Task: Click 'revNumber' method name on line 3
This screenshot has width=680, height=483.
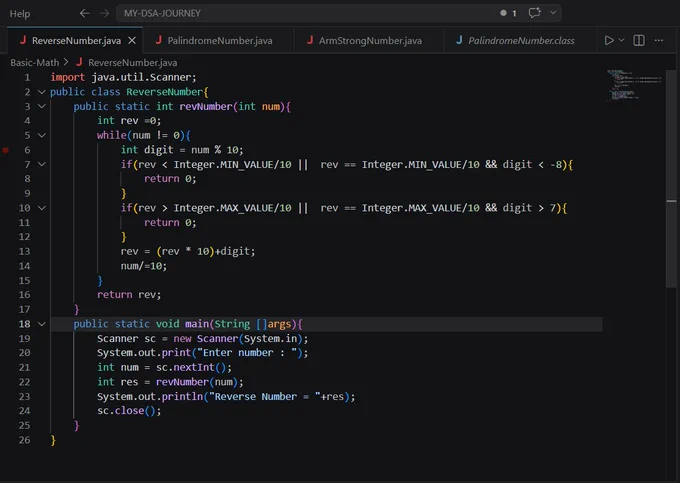Action: [206, 106]
